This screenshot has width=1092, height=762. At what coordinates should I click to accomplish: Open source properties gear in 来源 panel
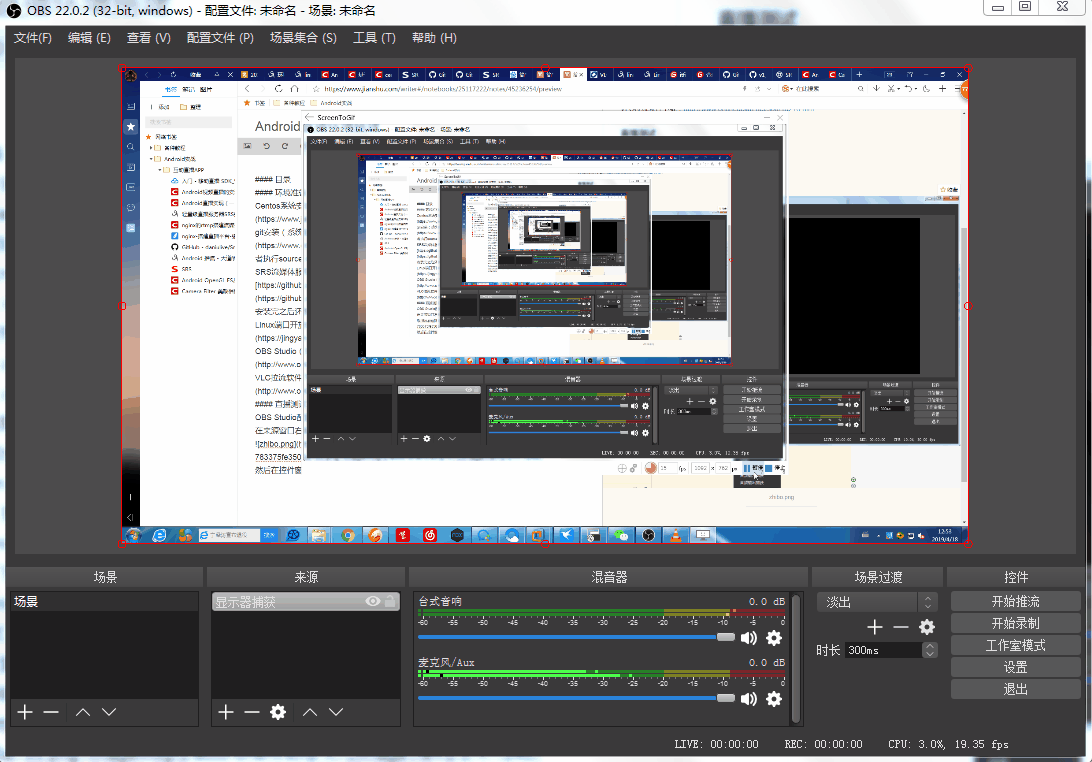click(278, 712)
